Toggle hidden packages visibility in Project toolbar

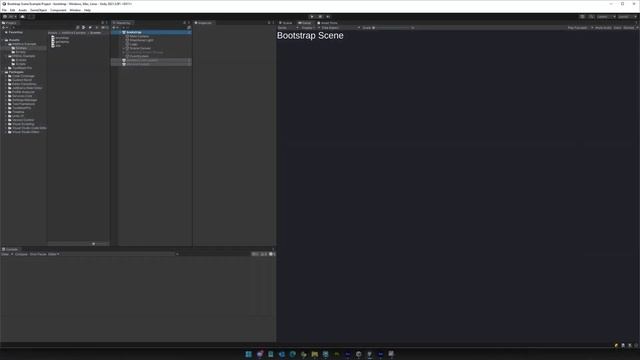pyautogui.click(x=104, y=27)
